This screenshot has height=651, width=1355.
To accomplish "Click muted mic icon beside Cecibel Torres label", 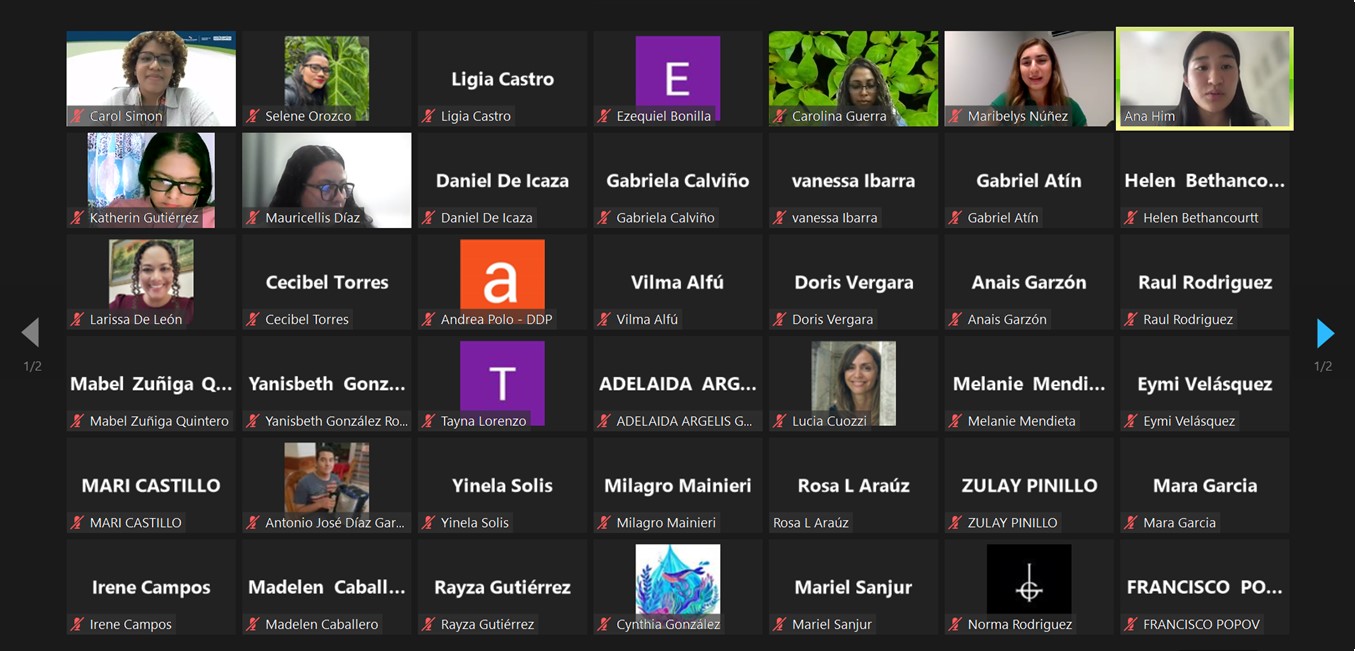I will coord(253,319).
